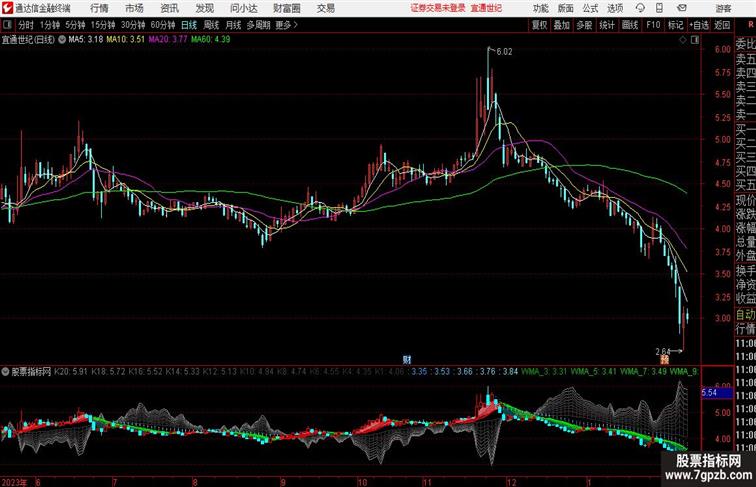Click the 统计 statistics button
Screen dimensions: 756x487
607,25
